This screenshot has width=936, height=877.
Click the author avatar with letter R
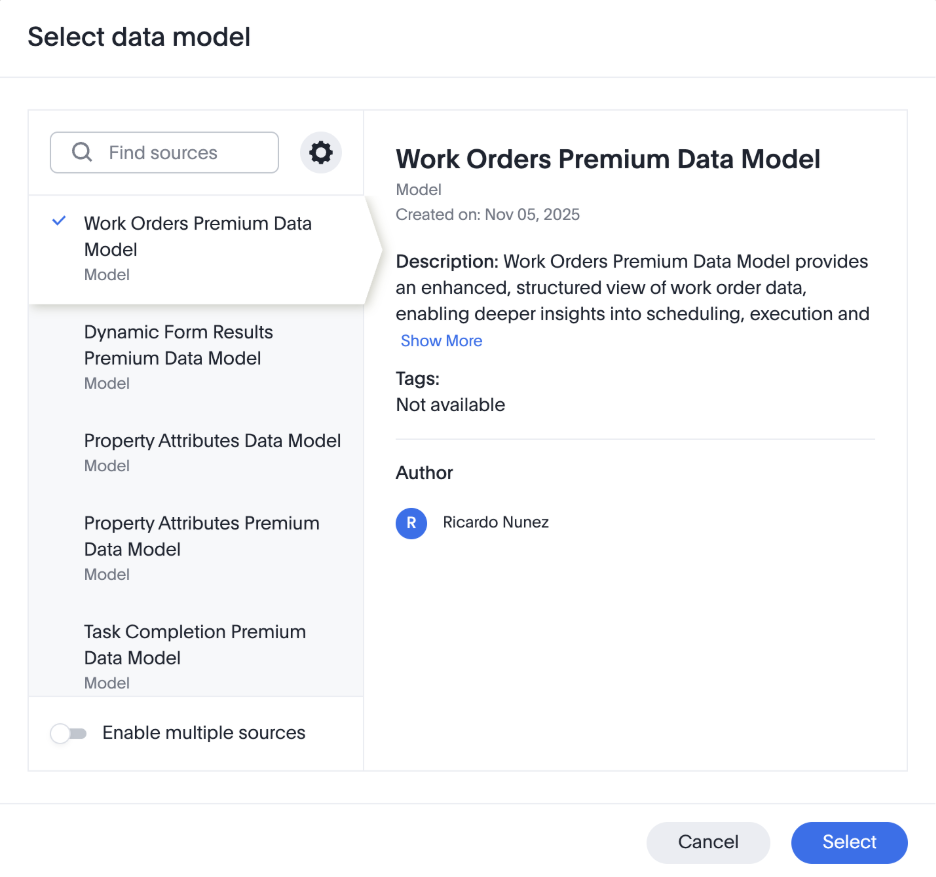coord(411,523)
